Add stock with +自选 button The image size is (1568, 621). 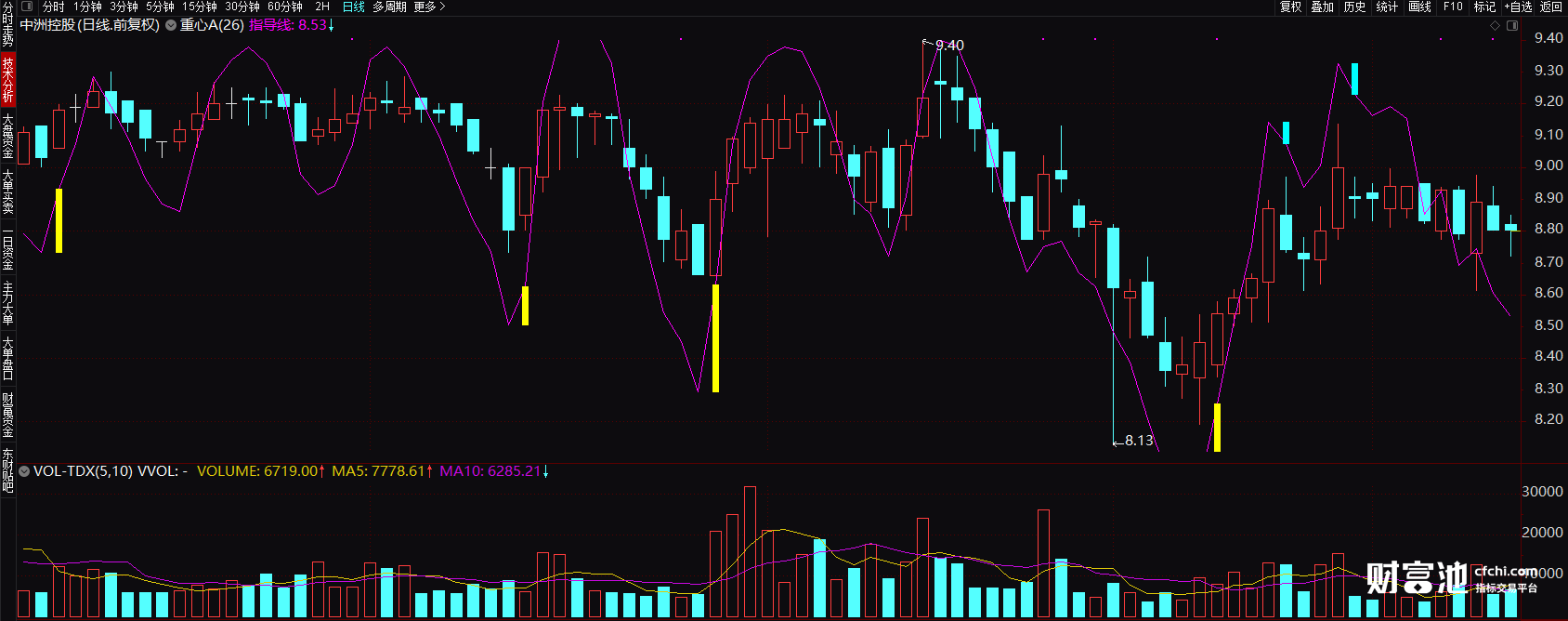pyautogui.click(x=1518, y=7)
